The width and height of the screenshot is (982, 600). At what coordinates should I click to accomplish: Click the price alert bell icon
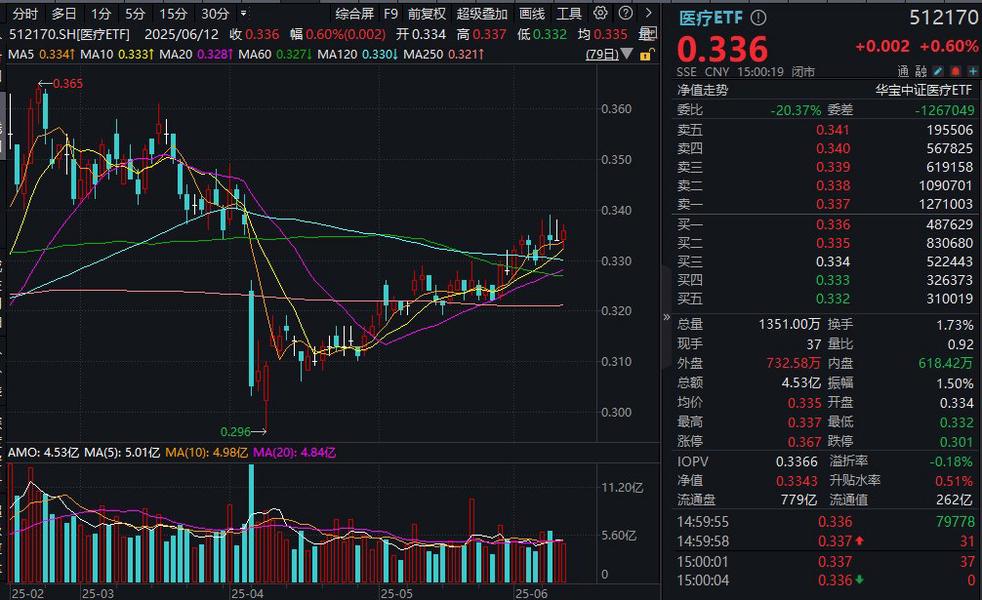(x=955, y=71)
